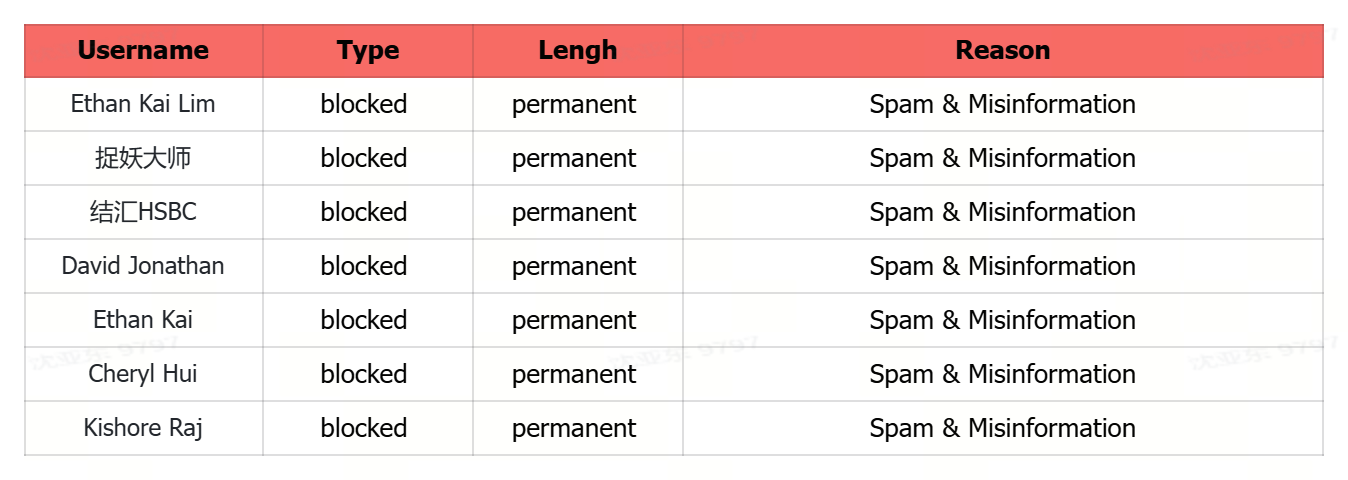Viewport: 1348px width, 480px height.
Task: Click the blocked cell in Ethan Kai Lim row
Action: (364, 104)
